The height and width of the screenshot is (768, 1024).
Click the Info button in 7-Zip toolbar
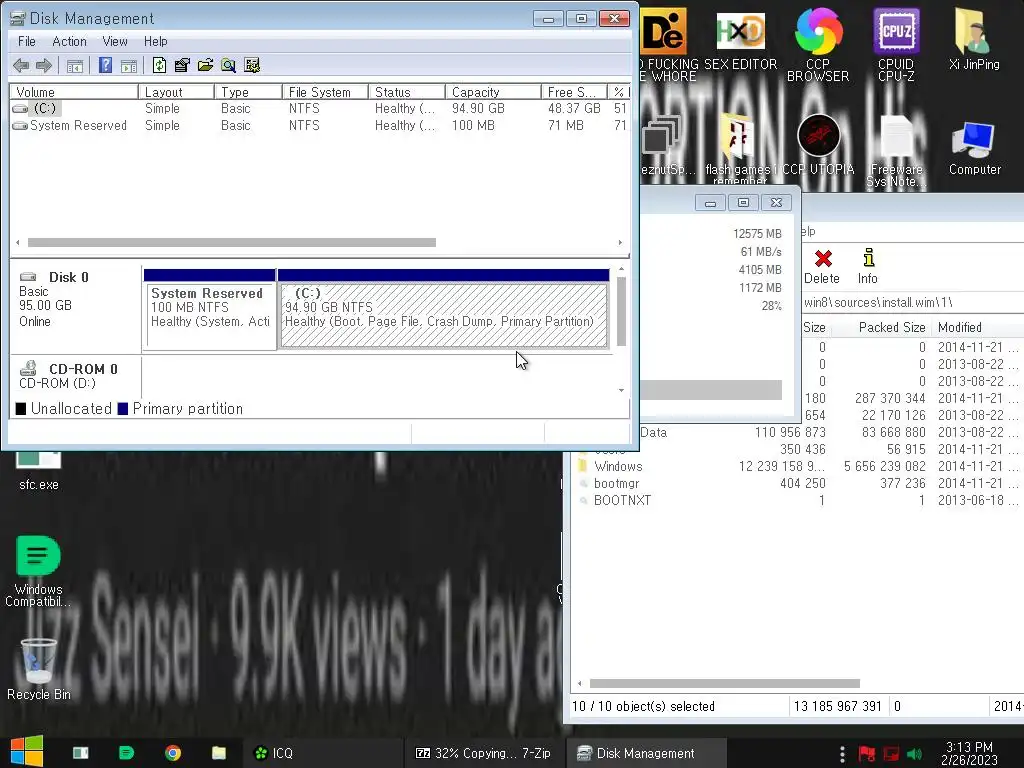tap(867, 266)
